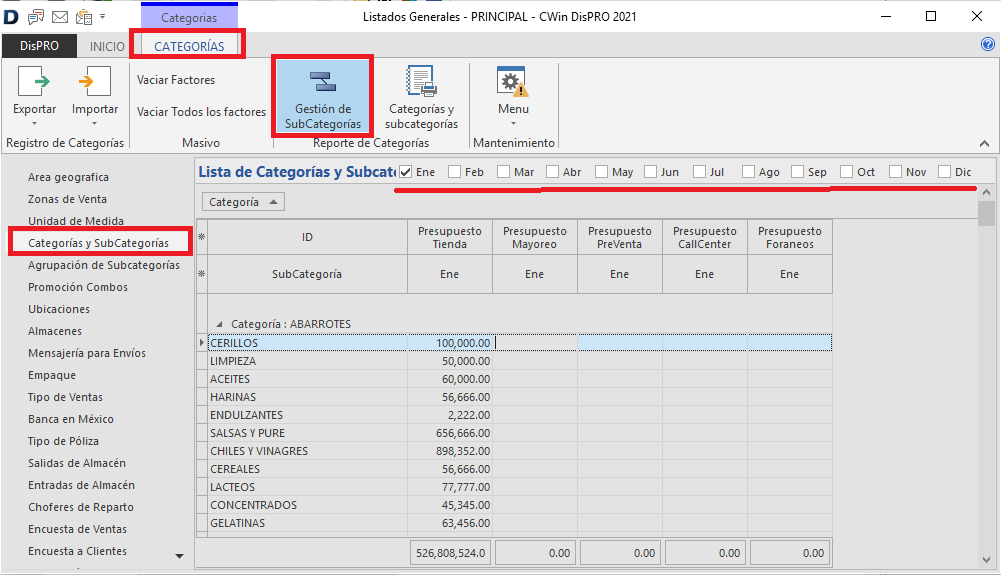Uncheck the Ene month checkbox

tap(405, 172)
